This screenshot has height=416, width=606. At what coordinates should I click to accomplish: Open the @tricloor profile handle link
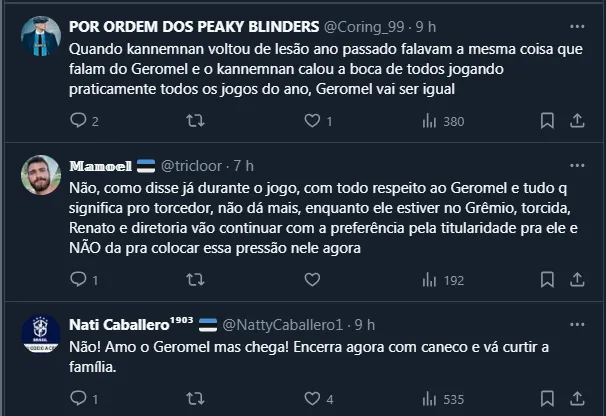(x=193, y=165)
